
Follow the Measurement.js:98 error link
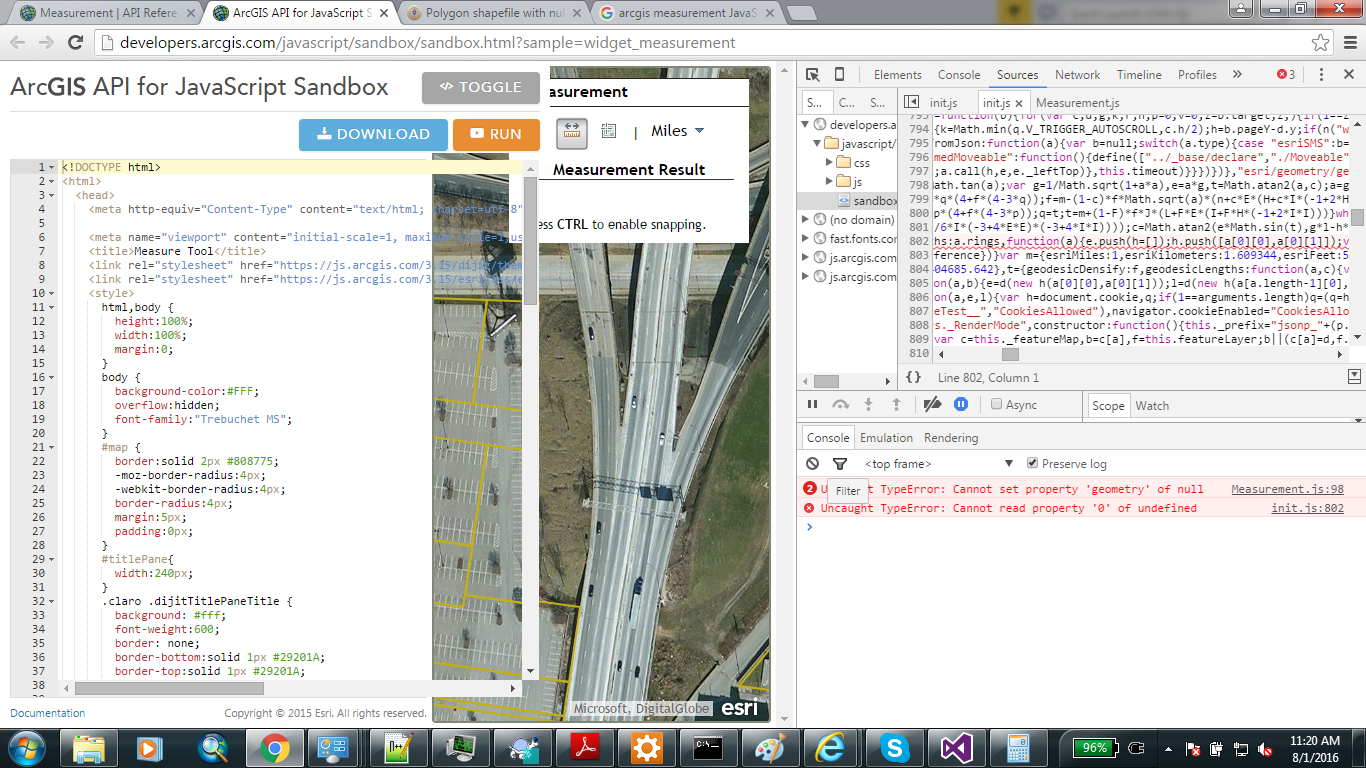pos(1287,489)
